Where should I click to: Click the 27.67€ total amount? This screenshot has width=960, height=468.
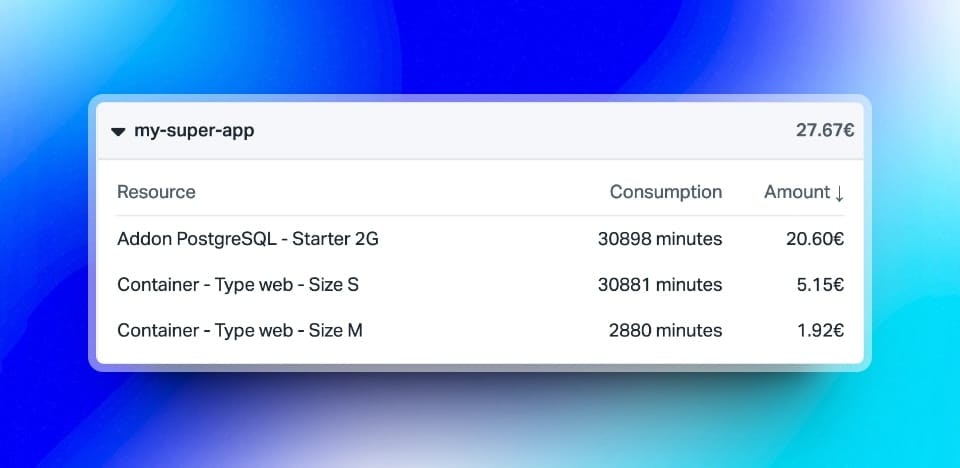[825, 130]
